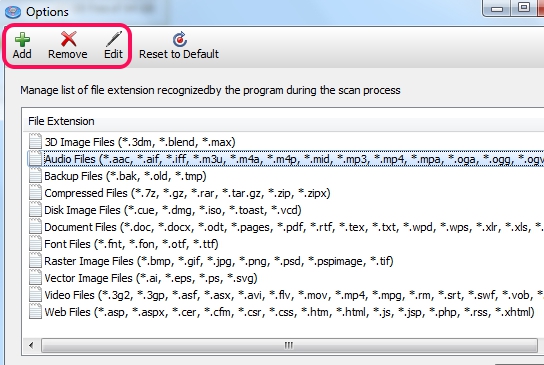Click the file icon beside Raster Image Files
The height and width of the screenshot is (365, 544).
pos(35,261)
